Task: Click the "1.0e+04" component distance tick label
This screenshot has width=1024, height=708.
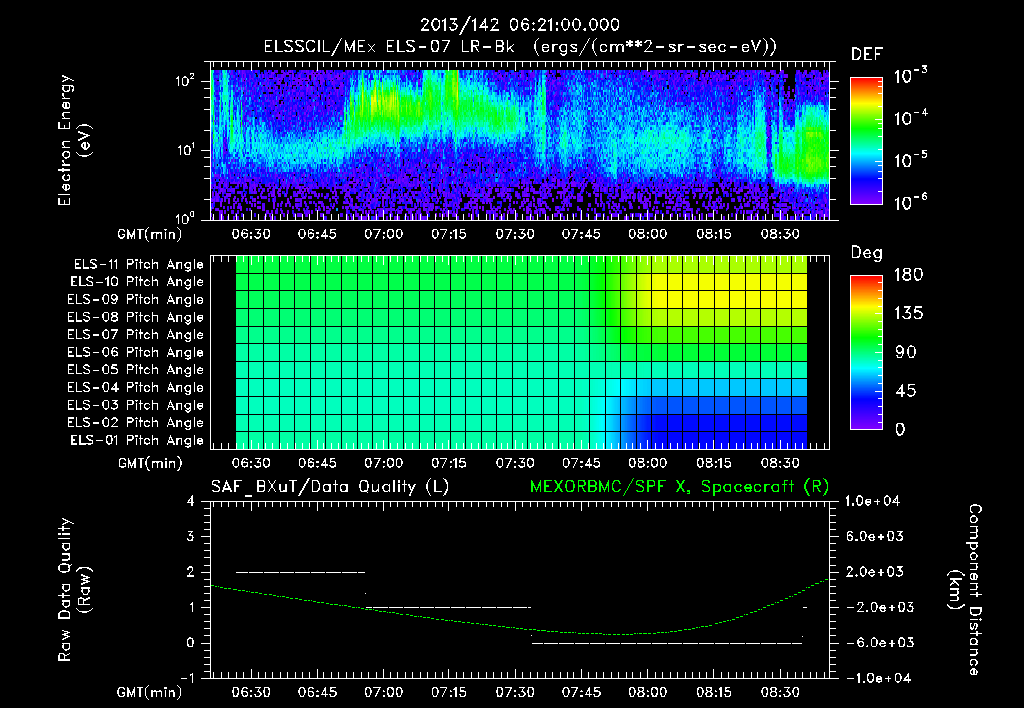Action: click(872, 501)
